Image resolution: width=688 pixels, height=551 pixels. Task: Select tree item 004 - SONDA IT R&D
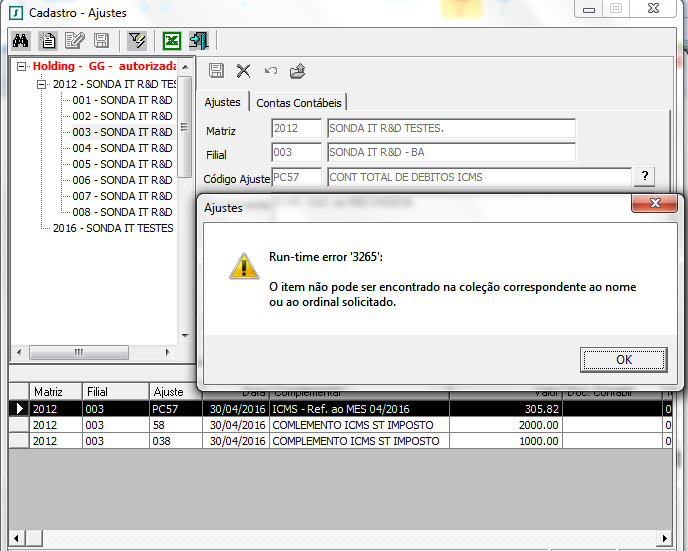(122, 148)
